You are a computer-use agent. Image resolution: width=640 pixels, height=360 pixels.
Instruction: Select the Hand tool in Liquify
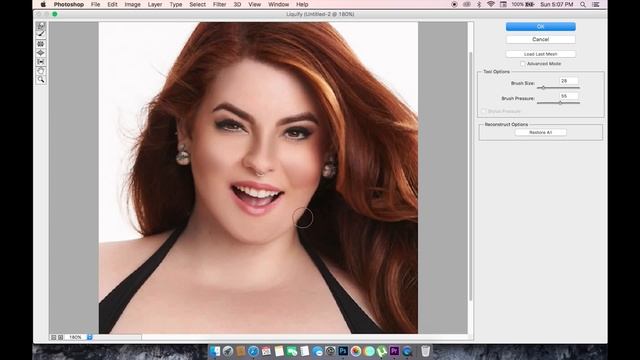pyautogui.click(x=40, y=71)
